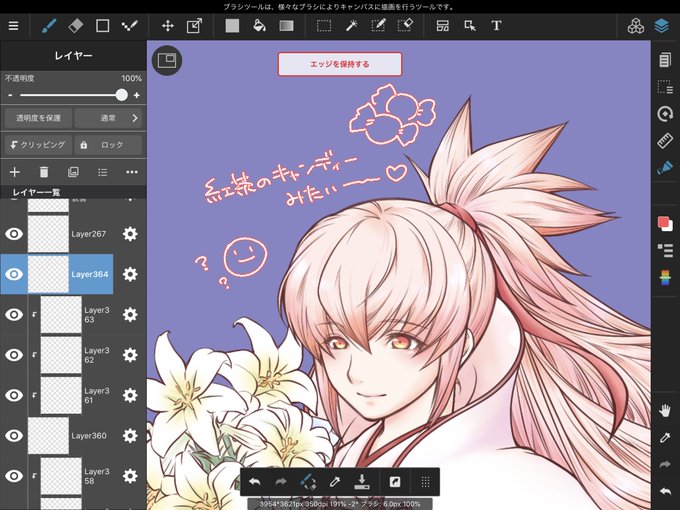Viewport: 680px width, 510px height.
Task: Select the eyedropper in right sidebar
Action: click(x=665, y=438)
